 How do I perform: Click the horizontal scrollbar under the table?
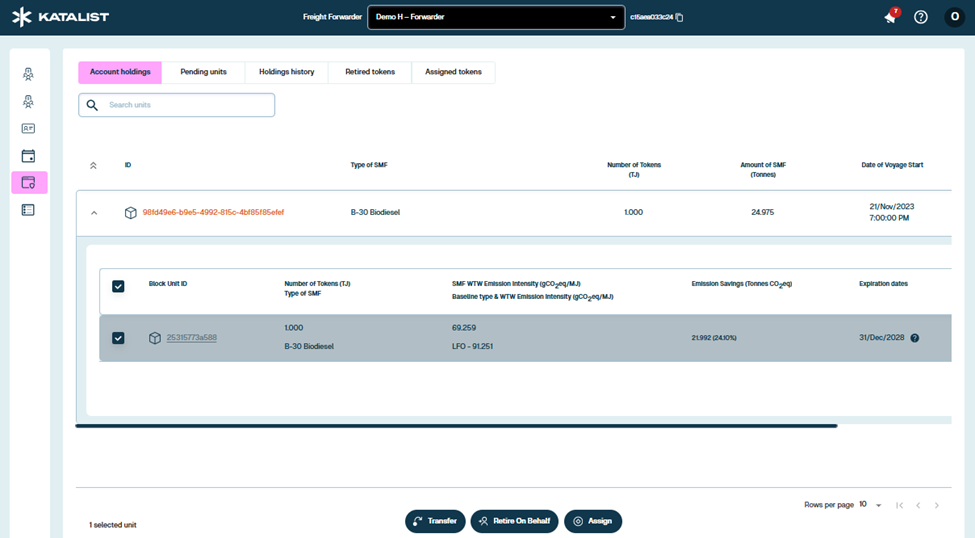[456, 426]
